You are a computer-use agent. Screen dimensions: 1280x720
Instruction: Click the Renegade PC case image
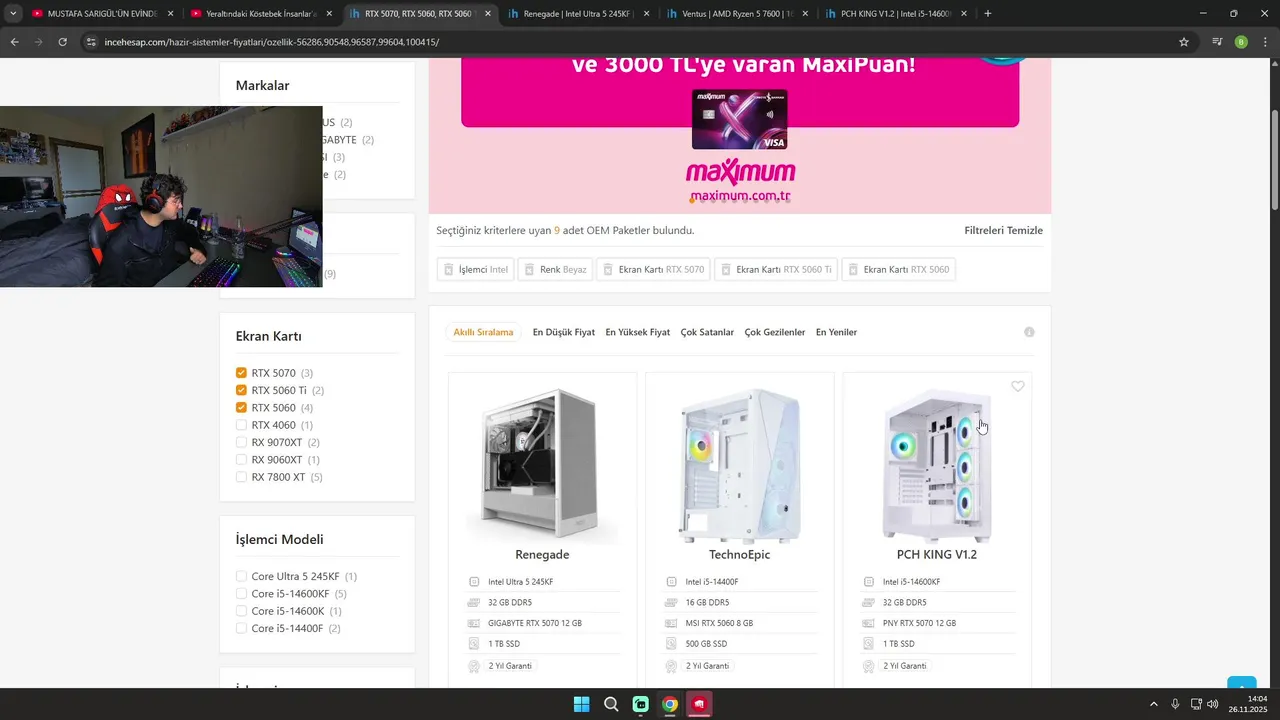(x=542, y=465)
